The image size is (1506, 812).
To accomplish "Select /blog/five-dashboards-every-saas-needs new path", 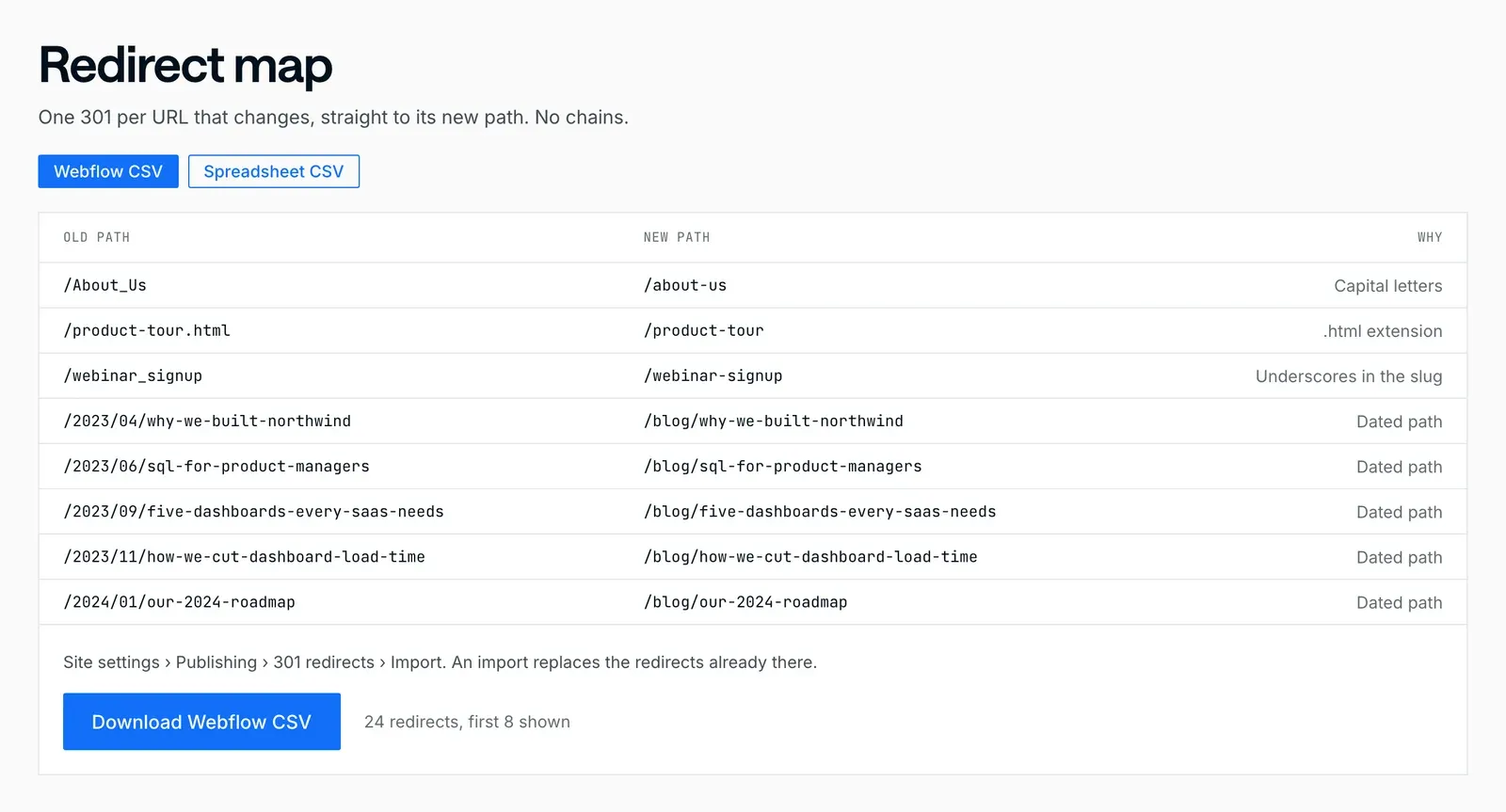I will 820,511.
